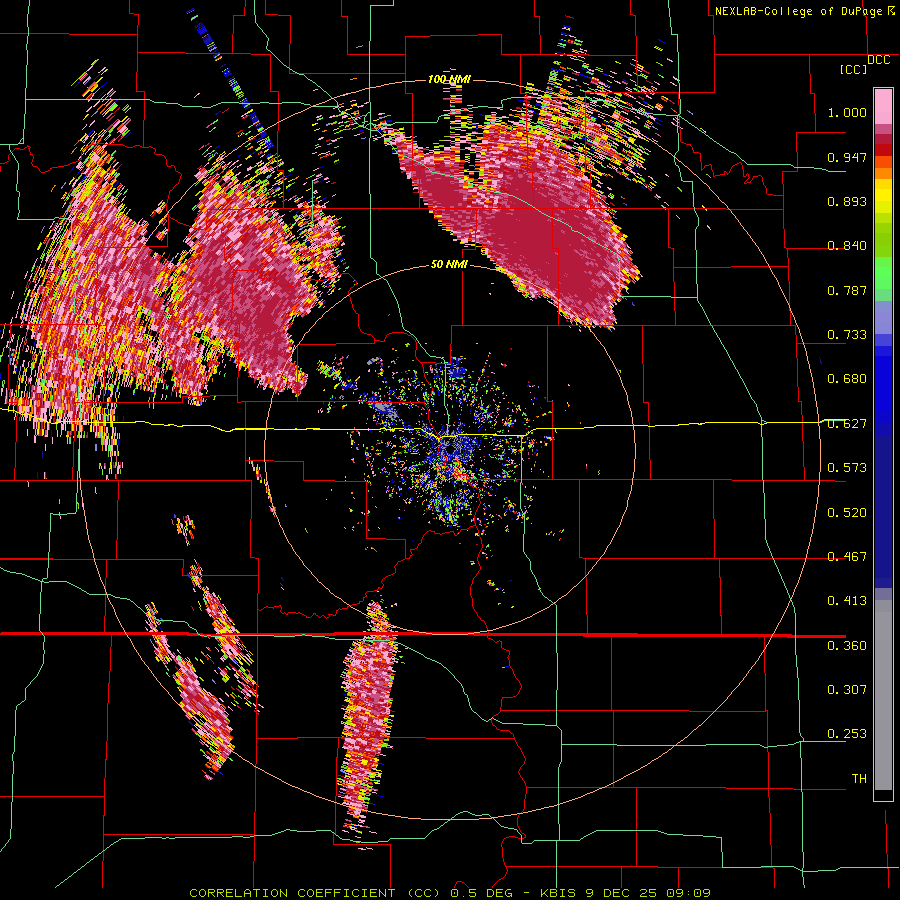Click the 0.733 scale value
Viewport: 900px width, 900px height.
tap(847, 335)
